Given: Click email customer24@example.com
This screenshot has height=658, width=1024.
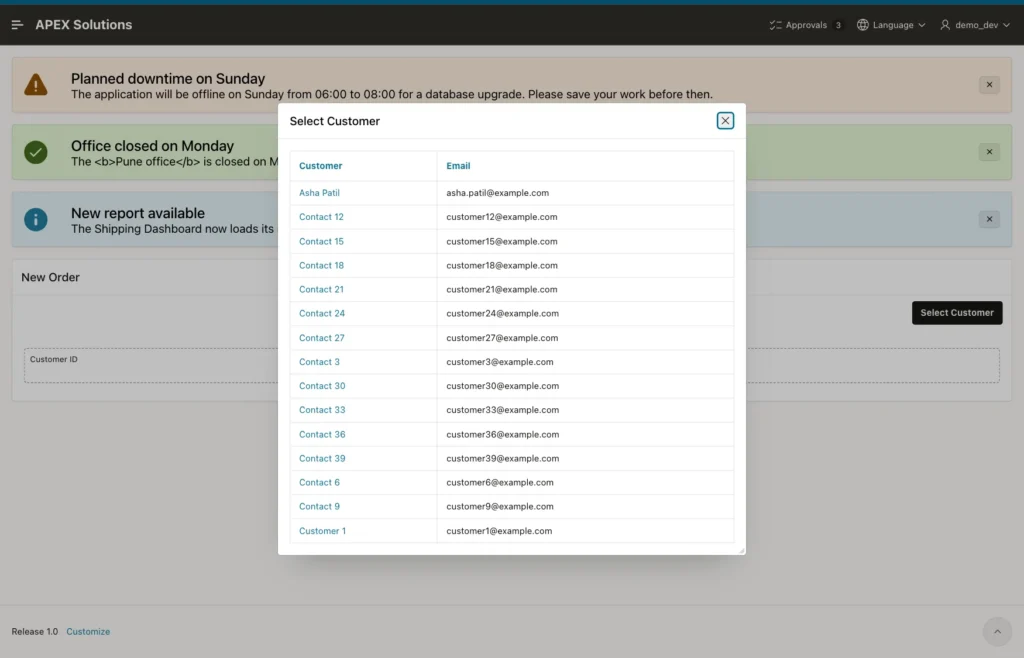Looking at the screenshot, I should [502, 313].
